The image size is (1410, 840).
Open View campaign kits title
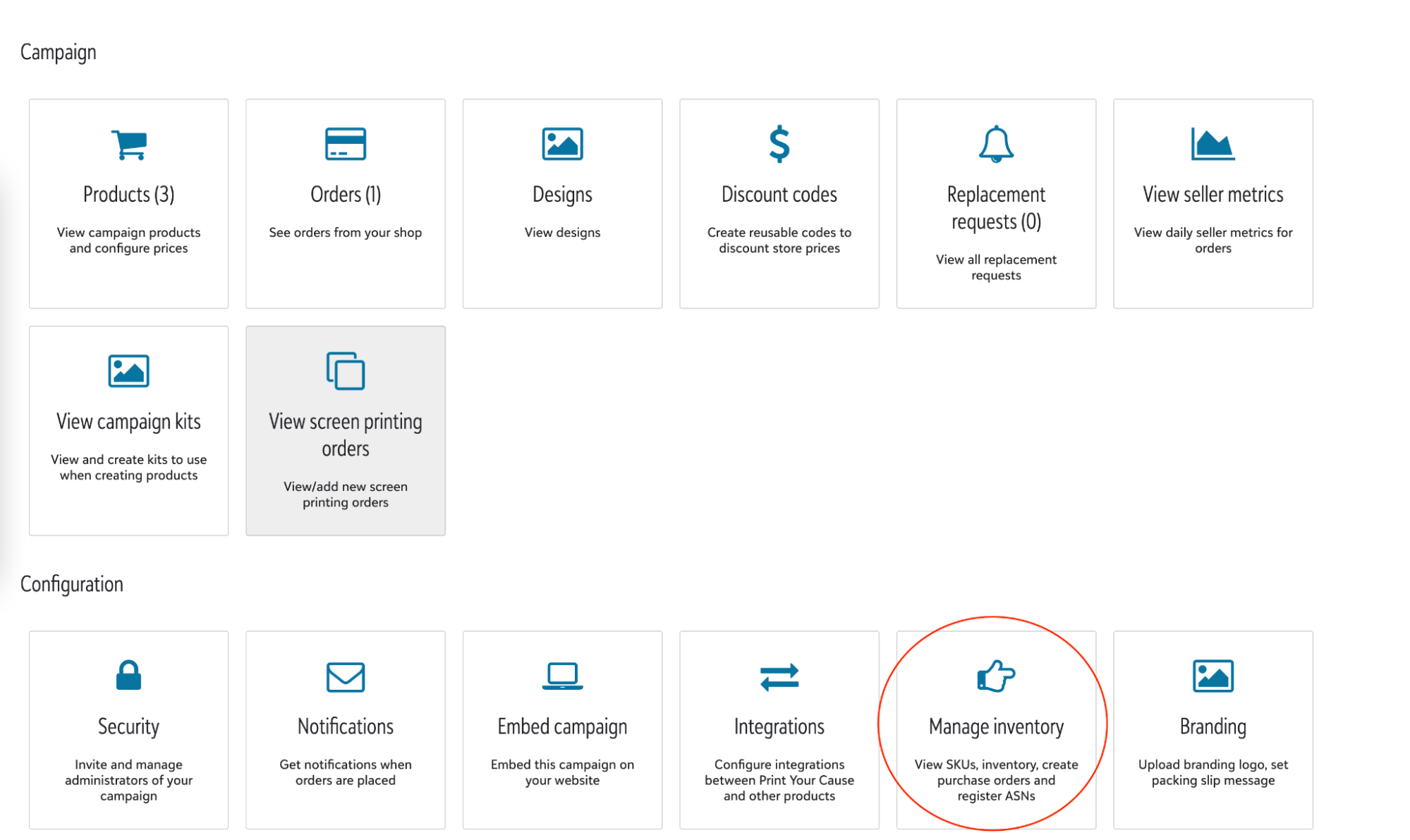click(x=128, y=421)
